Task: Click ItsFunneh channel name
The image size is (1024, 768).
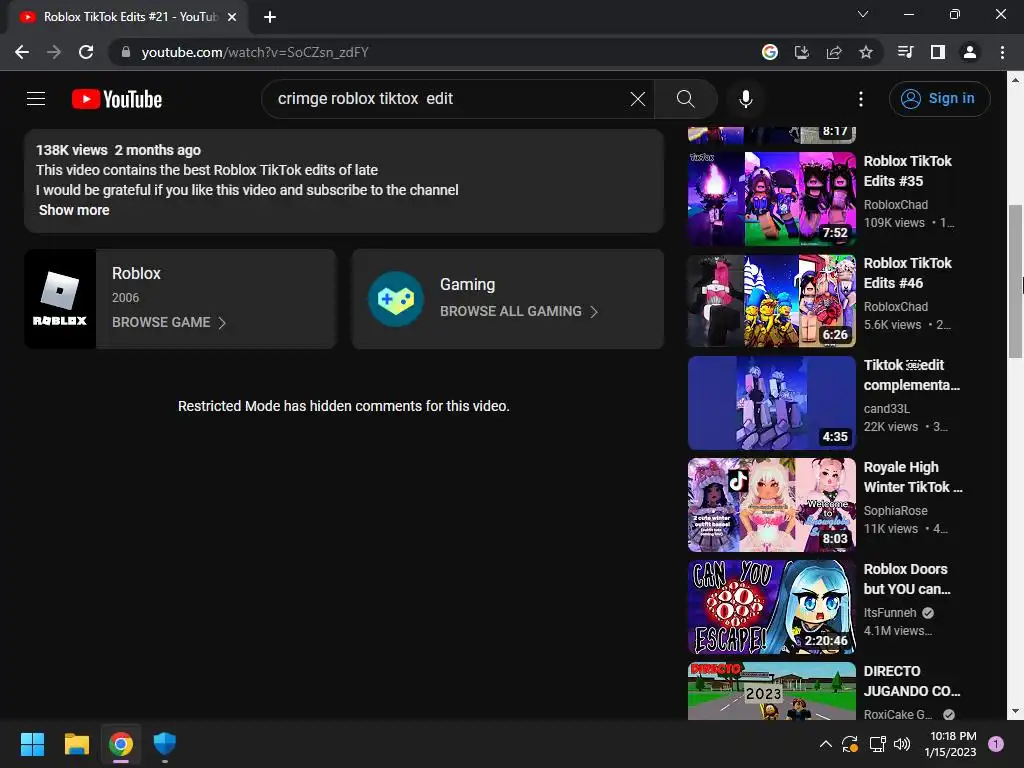Action: (890, 613)
